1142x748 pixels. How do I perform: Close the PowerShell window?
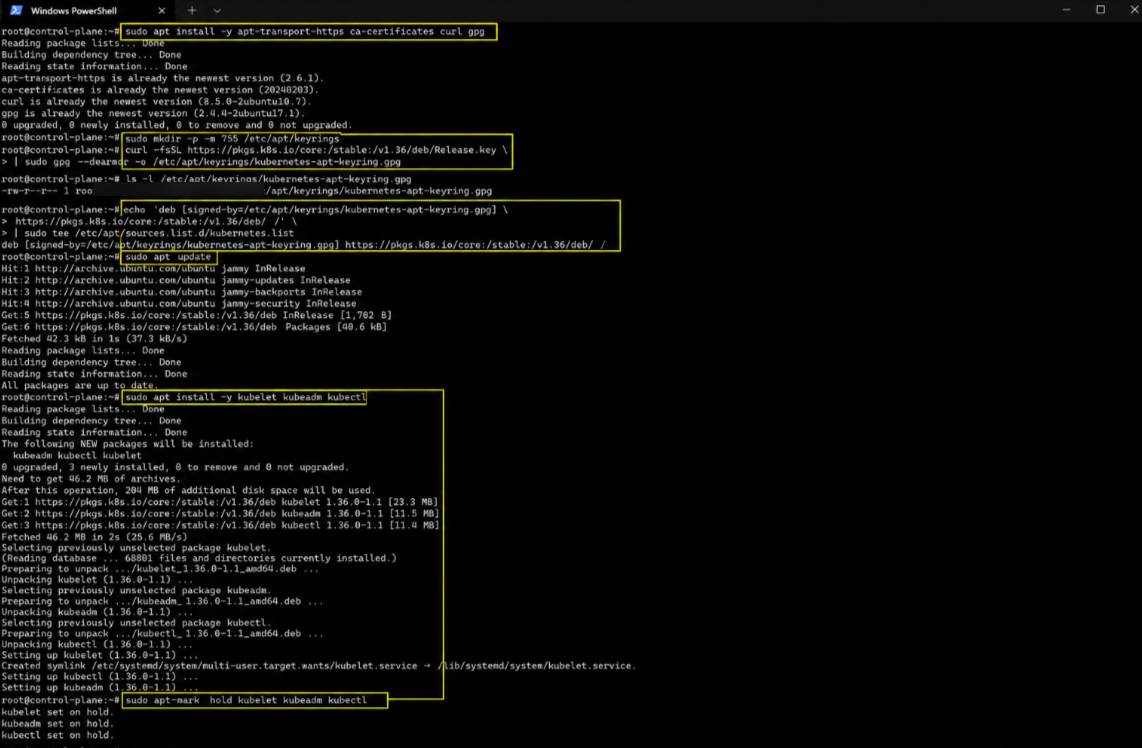(1135, 9)
